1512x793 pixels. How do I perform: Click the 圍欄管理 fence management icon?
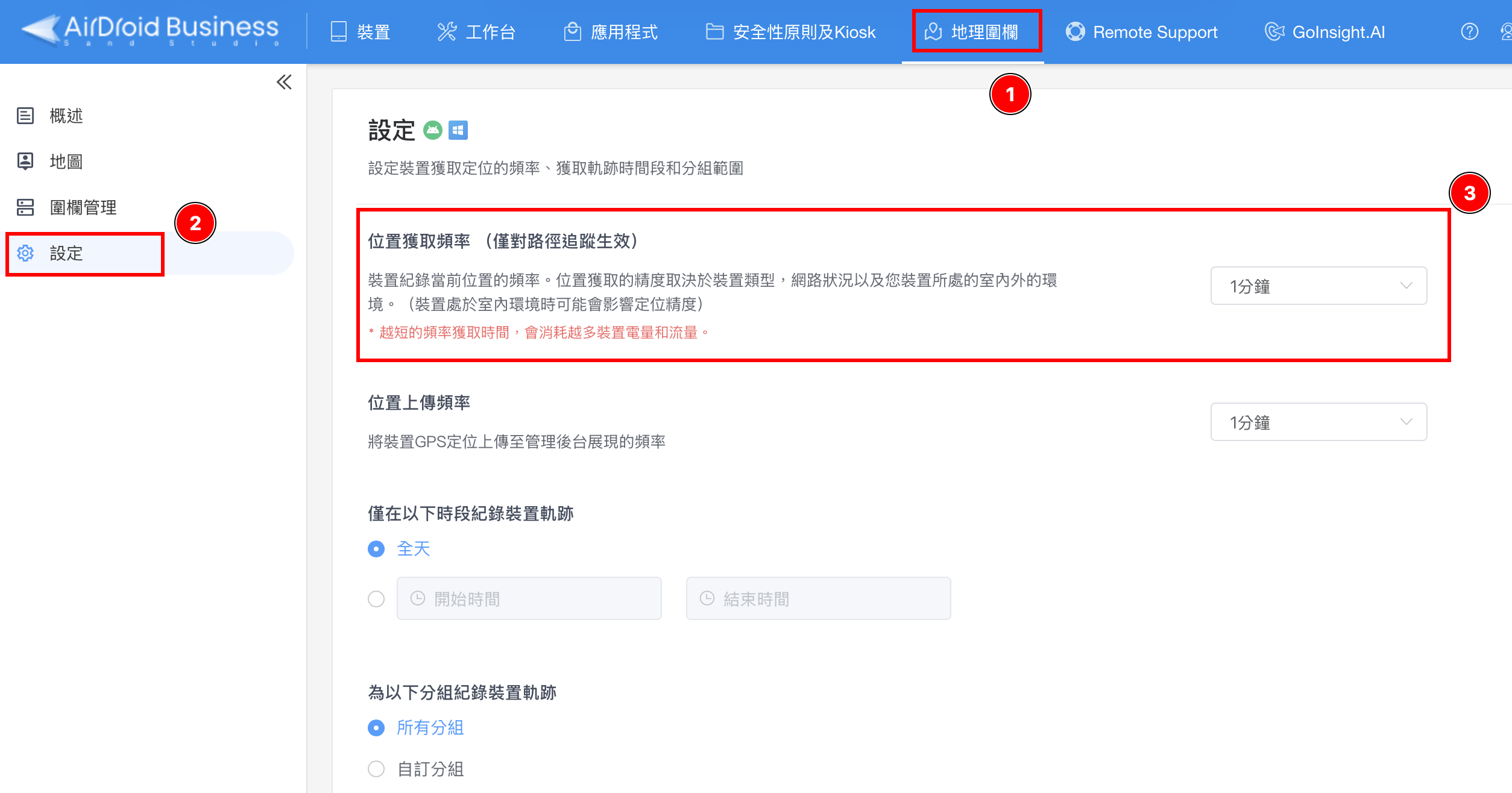25,207
